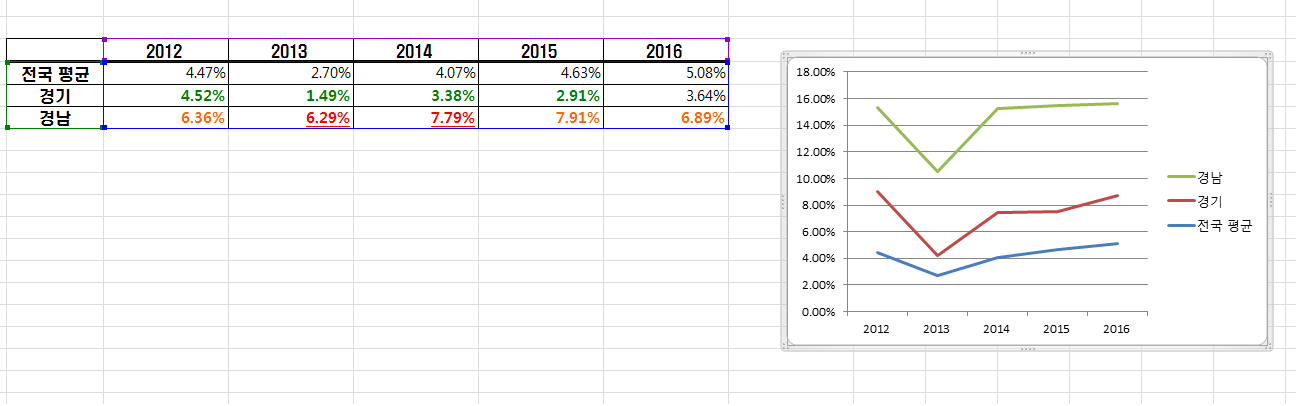
Task: Select the 18.00% label on chart's vertical axis
Action: click(x=812, y=72)
